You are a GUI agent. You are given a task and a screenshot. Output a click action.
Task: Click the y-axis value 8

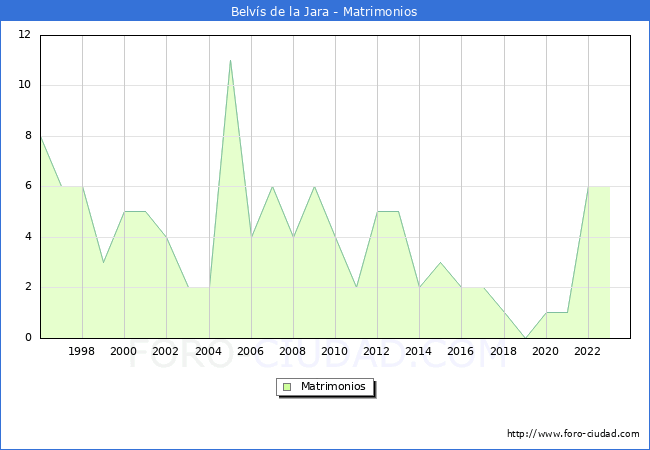[28, 135]
